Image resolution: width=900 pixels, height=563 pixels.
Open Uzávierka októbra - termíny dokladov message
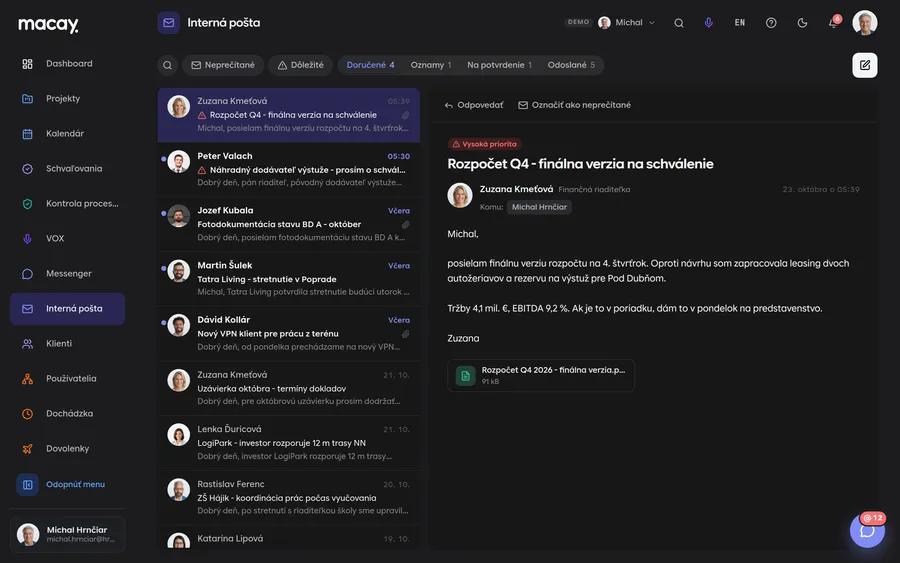pyautogui.click(x=289, y=389)
